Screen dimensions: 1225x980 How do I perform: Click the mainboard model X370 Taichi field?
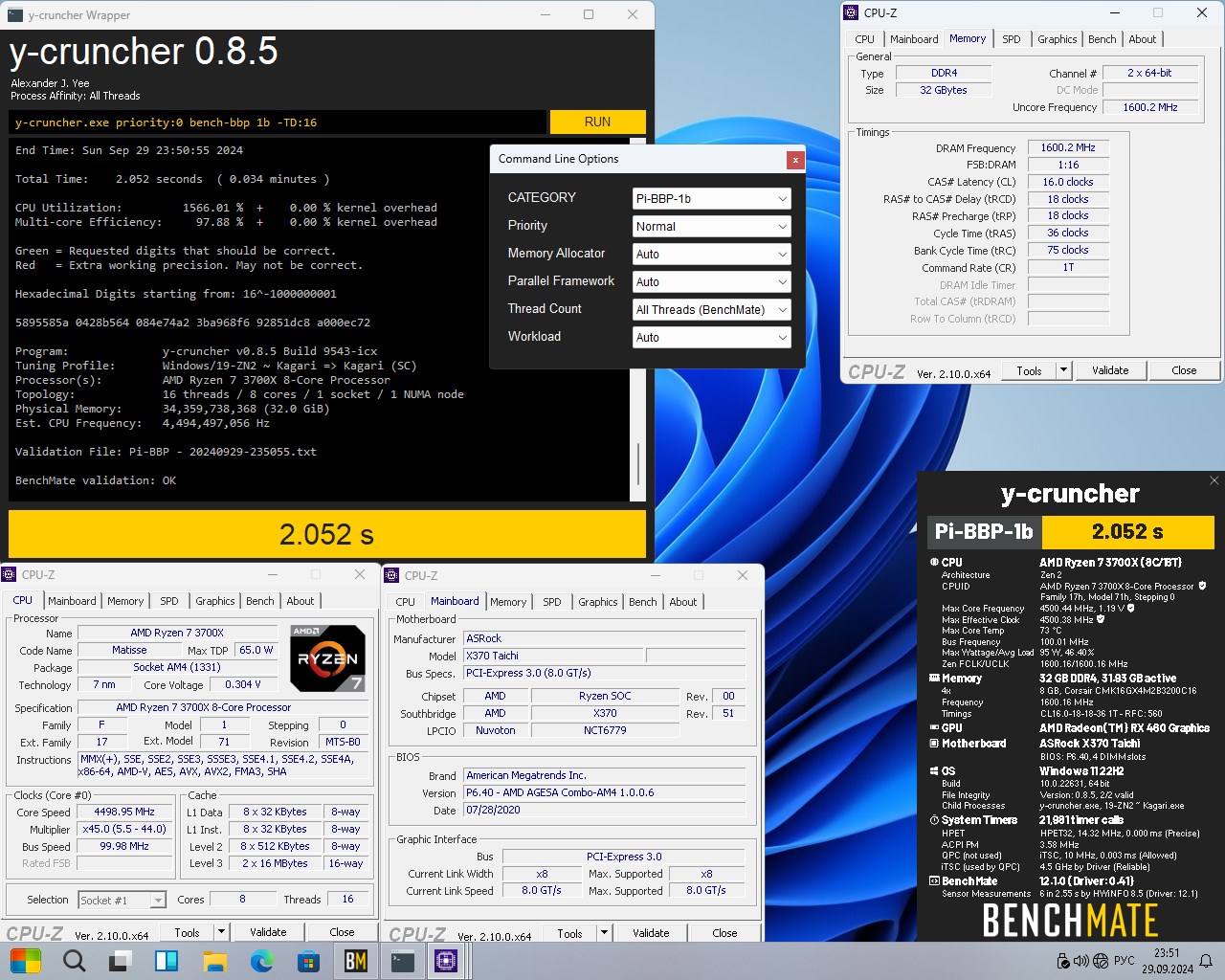(553, 656)
